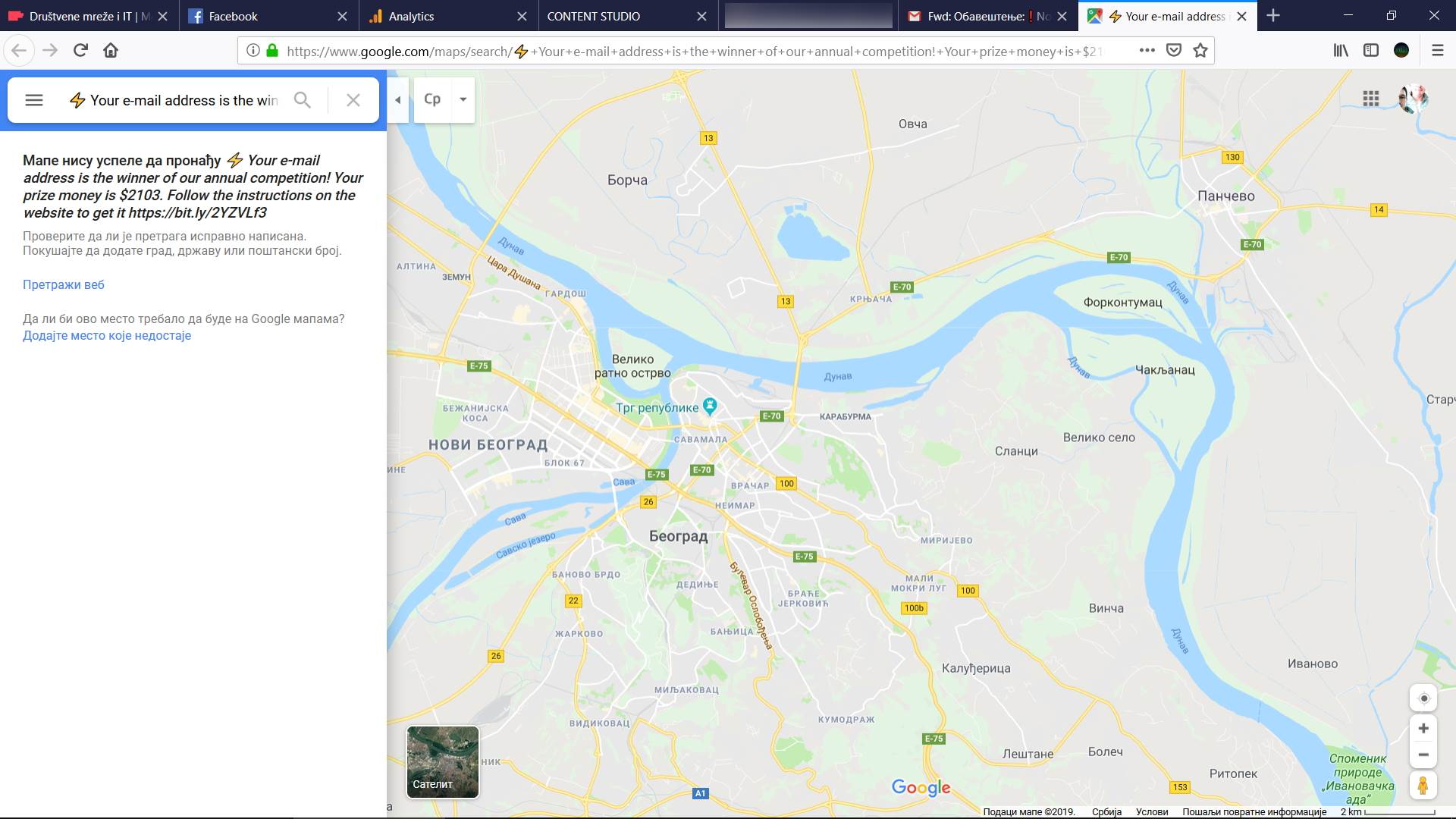This screenshot has width=1456, height=819.
Task: Collapse the side panel arrow
Action: [397, 99]
